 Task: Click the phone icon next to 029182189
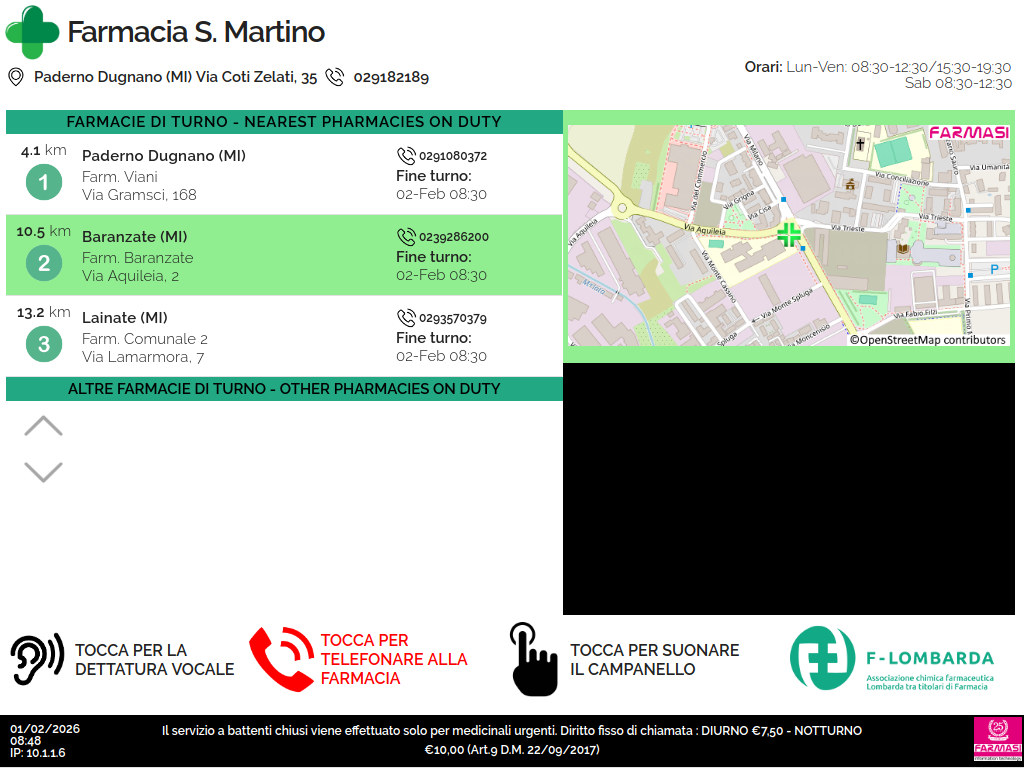click(335, 77)
